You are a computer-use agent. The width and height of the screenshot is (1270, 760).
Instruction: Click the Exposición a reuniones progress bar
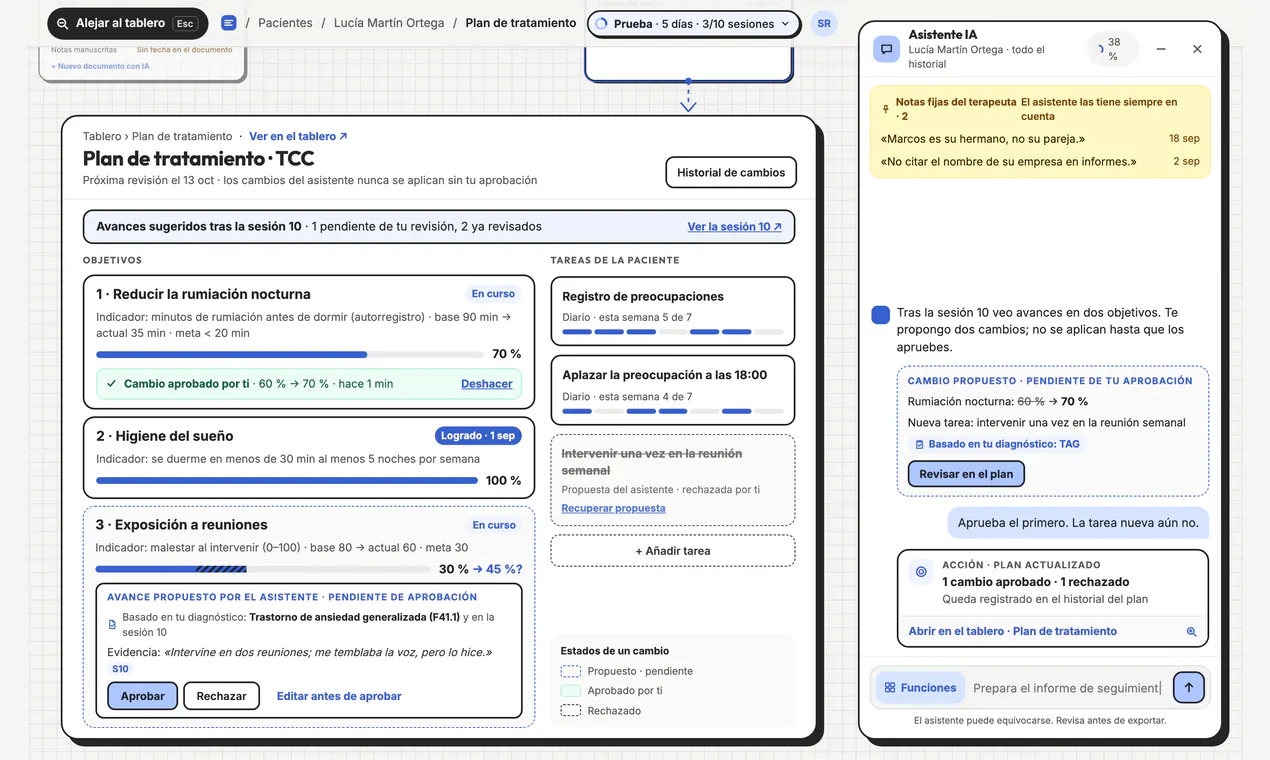pos(263,569)
